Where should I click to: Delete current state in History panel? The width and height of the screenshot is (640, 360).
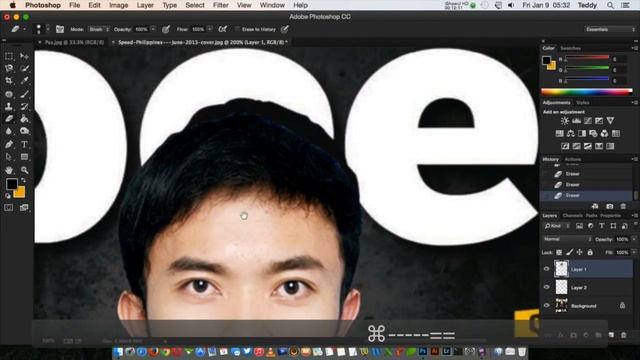coord(623,207)
